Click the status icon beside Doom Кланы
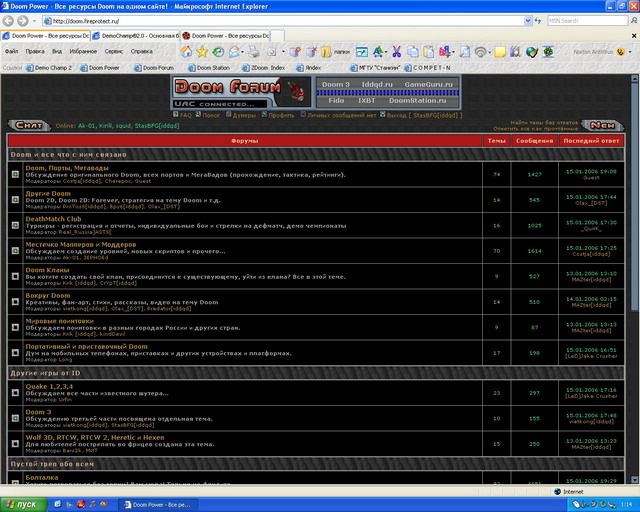The image size is (640, 512). pyautogui.click(x=15, y=275)
